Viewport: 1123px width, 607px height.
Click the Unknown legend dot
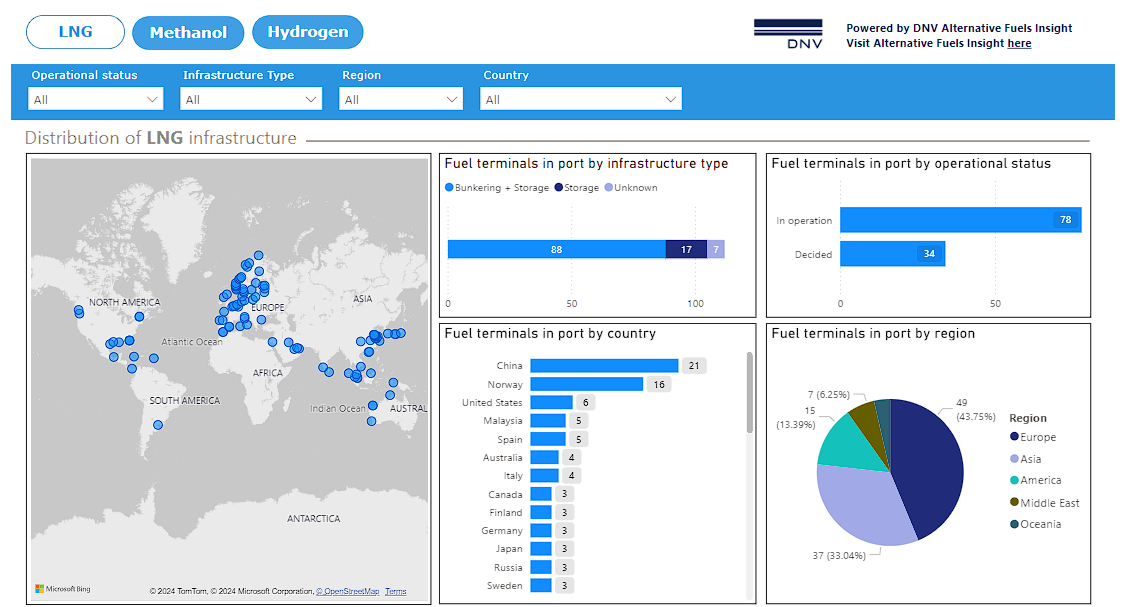(x=609, y=188)
